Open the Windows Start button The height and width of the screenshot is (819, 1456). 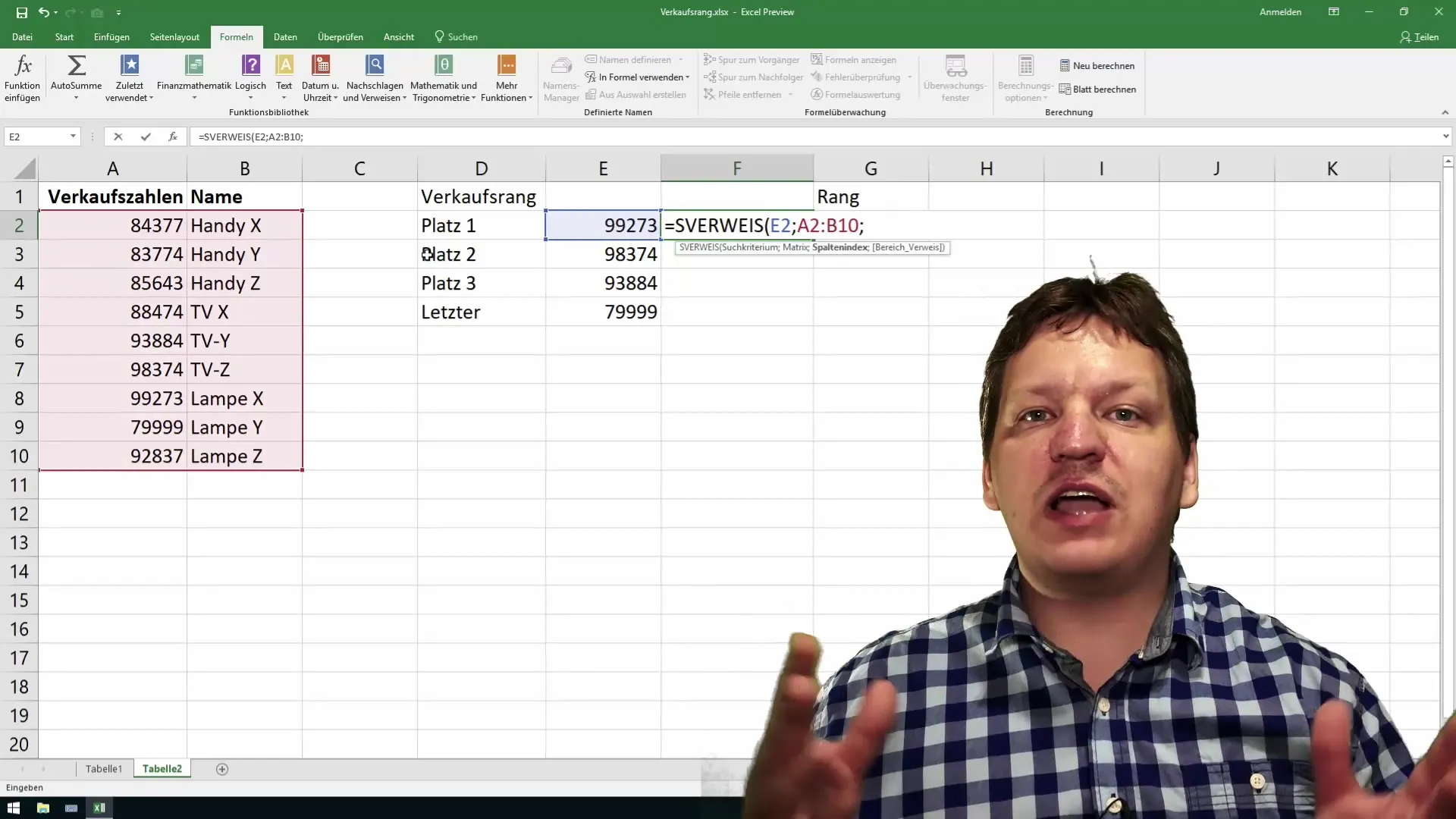point(14,808)
